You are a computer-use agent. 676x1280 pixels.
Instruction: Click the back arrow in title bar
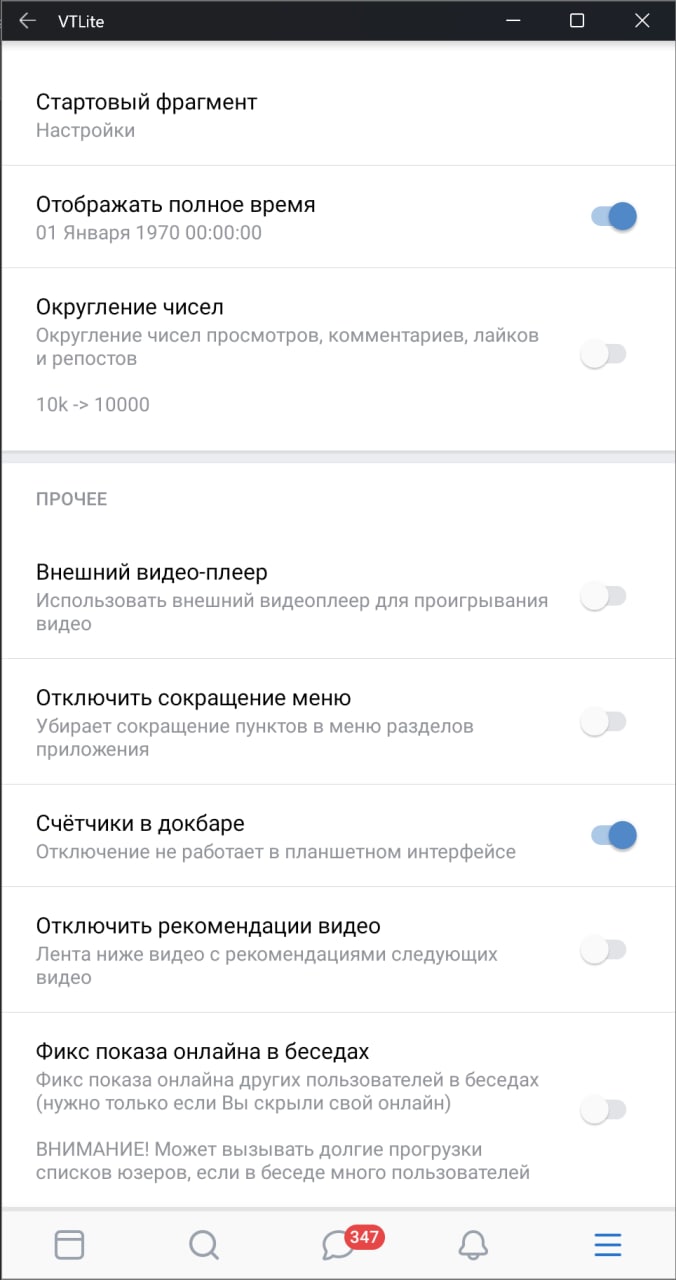pos(28,20)
